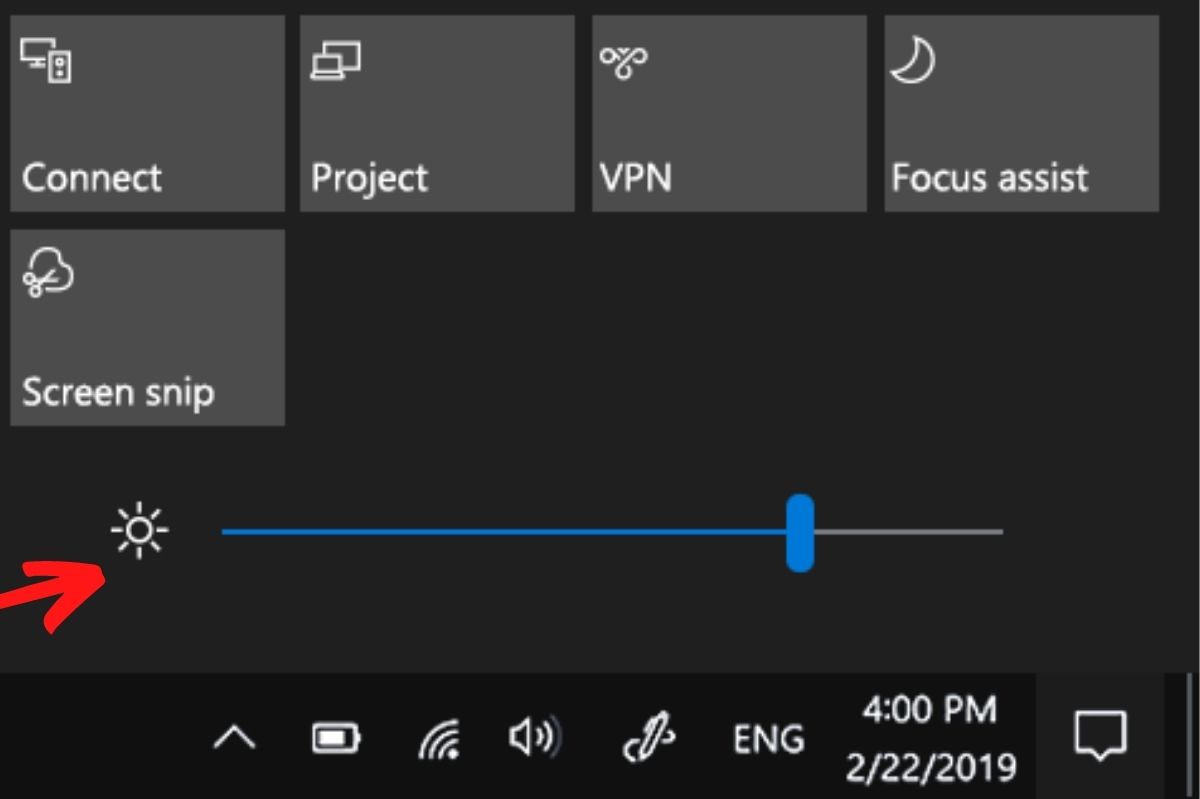Open the notifications Action Center icon

coord(1102,739)
